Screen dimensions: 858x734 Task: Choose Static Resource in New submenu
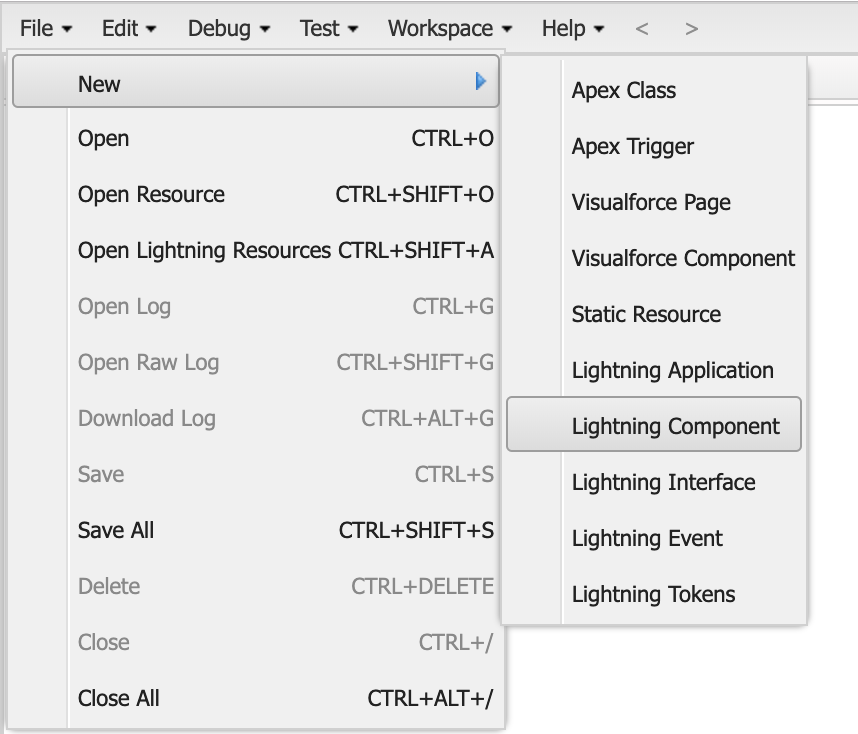point(646,315)
